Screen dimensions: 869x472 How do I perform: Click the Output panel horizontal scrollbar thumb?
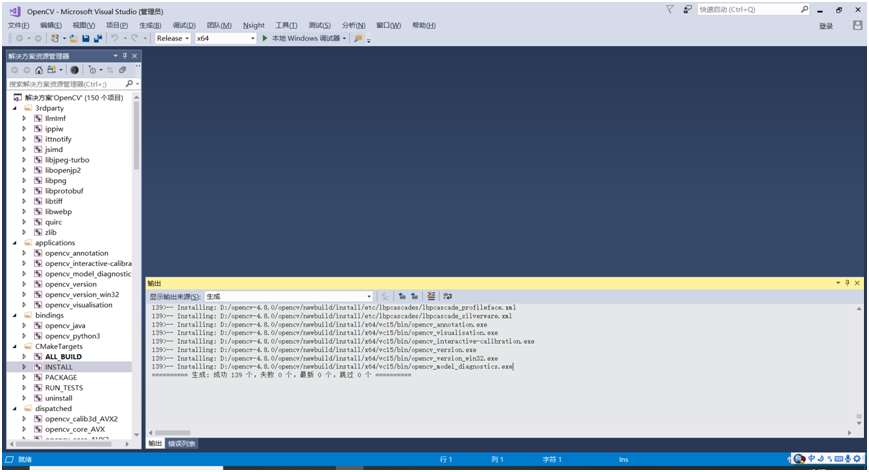click(x=173, y=433)
